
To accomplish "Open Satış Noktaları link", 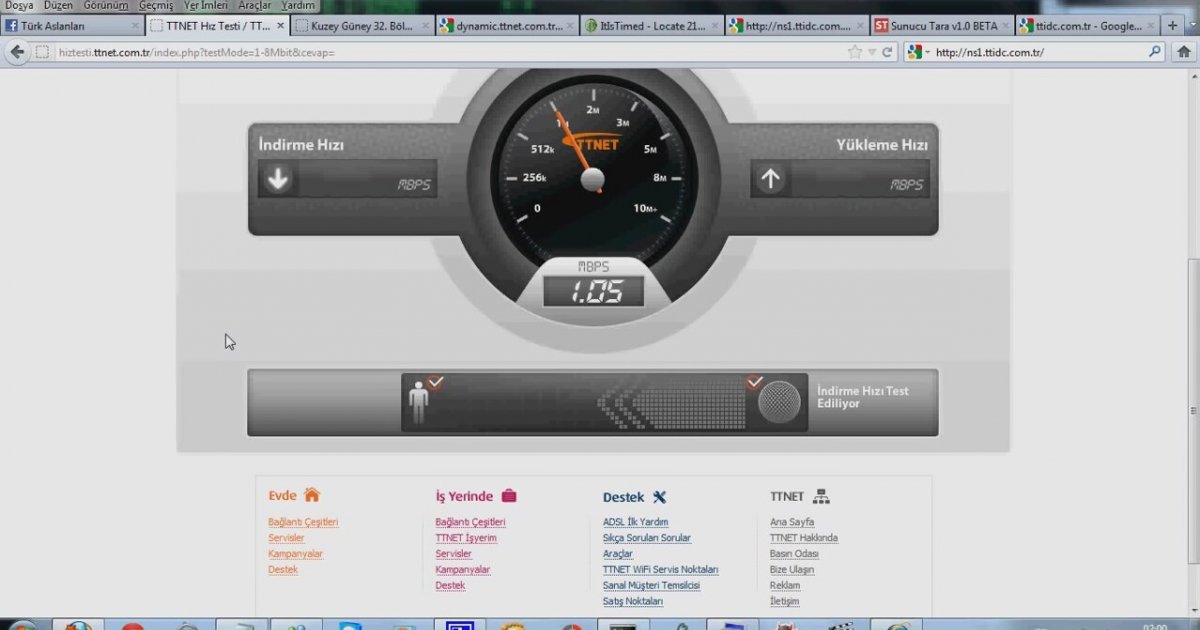I will [633, 602].
